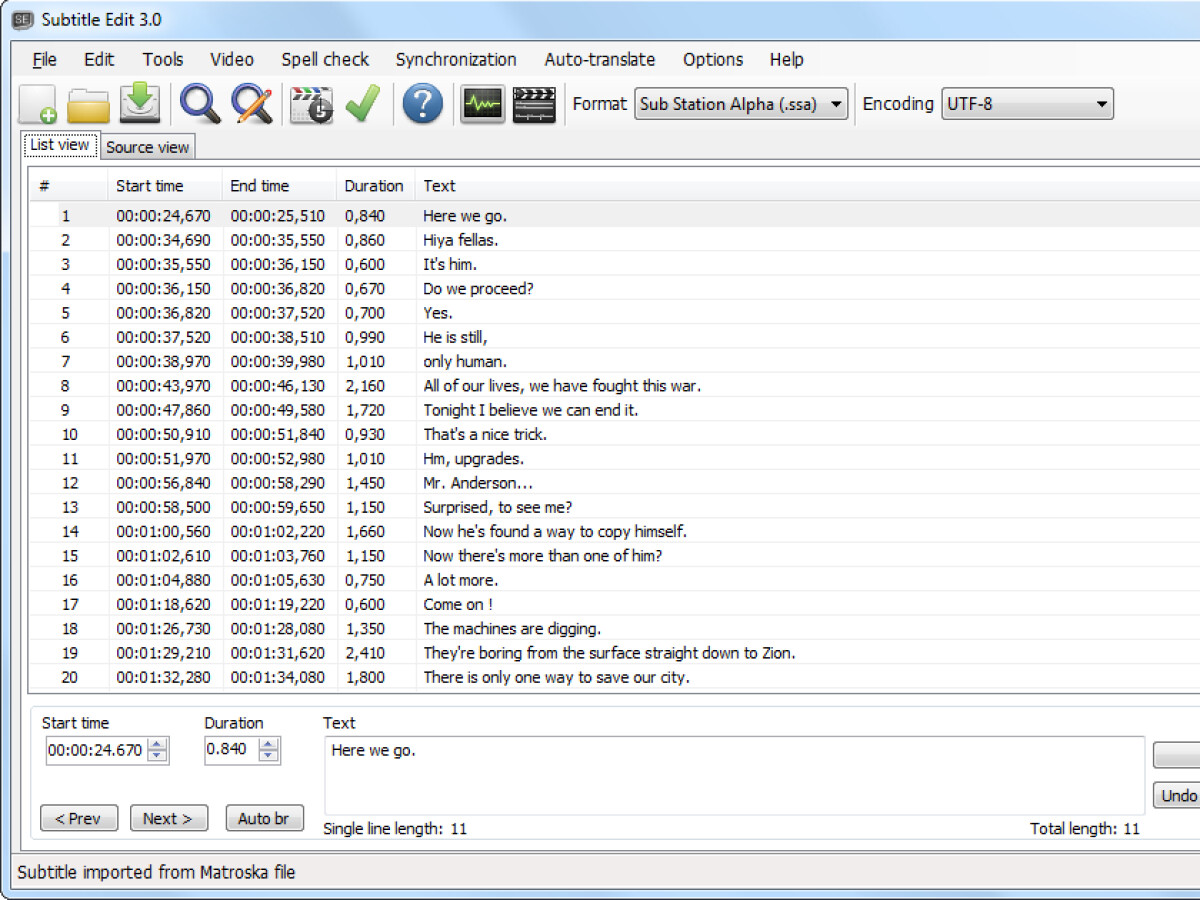Screen dimensions: 1200x900
Task: Open a subtitle file via folder icon
Action: 88,104
